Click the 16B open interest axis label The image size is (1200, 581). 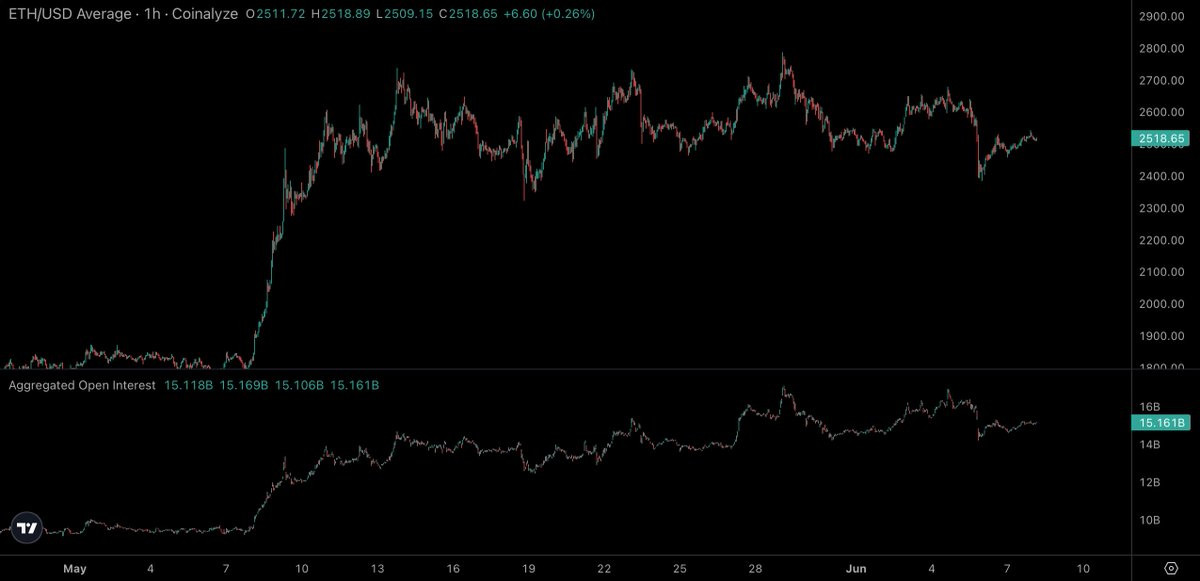tap(1149, 407)
